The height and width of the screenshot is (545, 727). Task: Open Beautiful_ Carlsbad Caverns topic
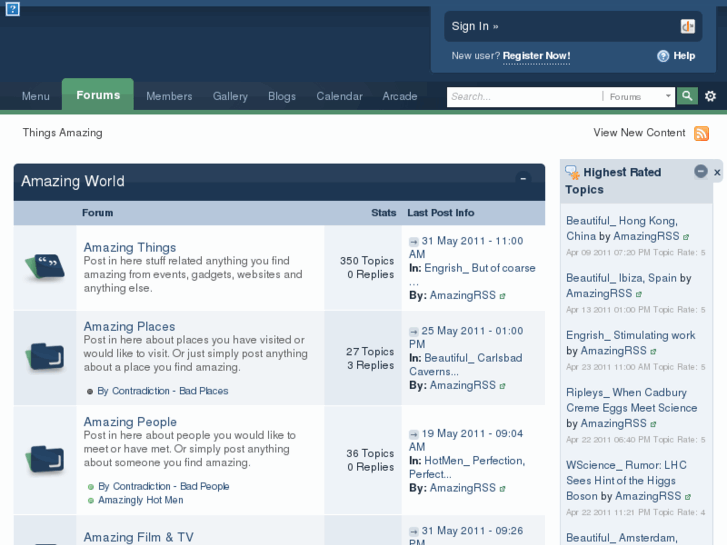(466, 365)
